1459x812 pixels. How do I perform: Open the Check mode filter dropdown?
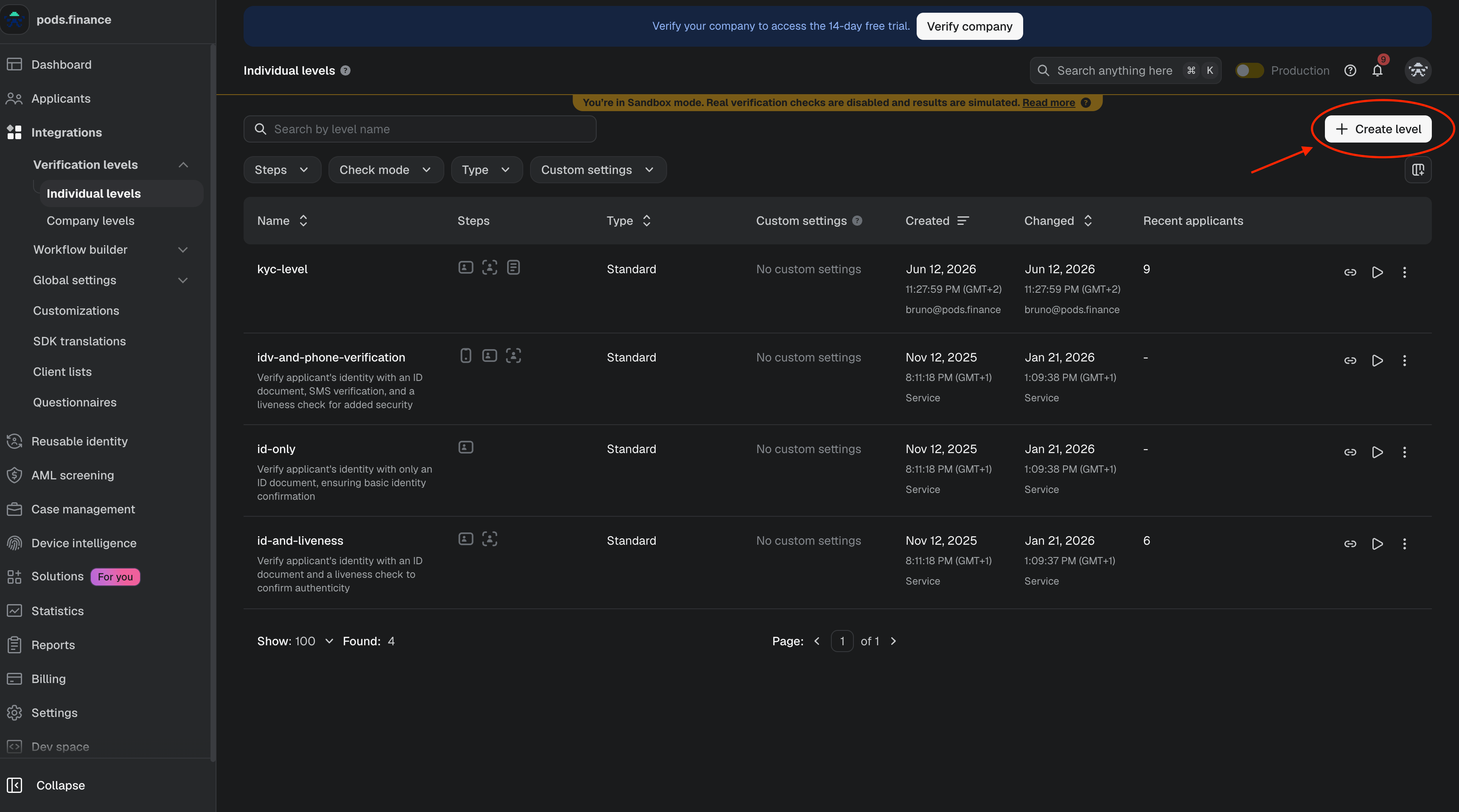(386, 169)
